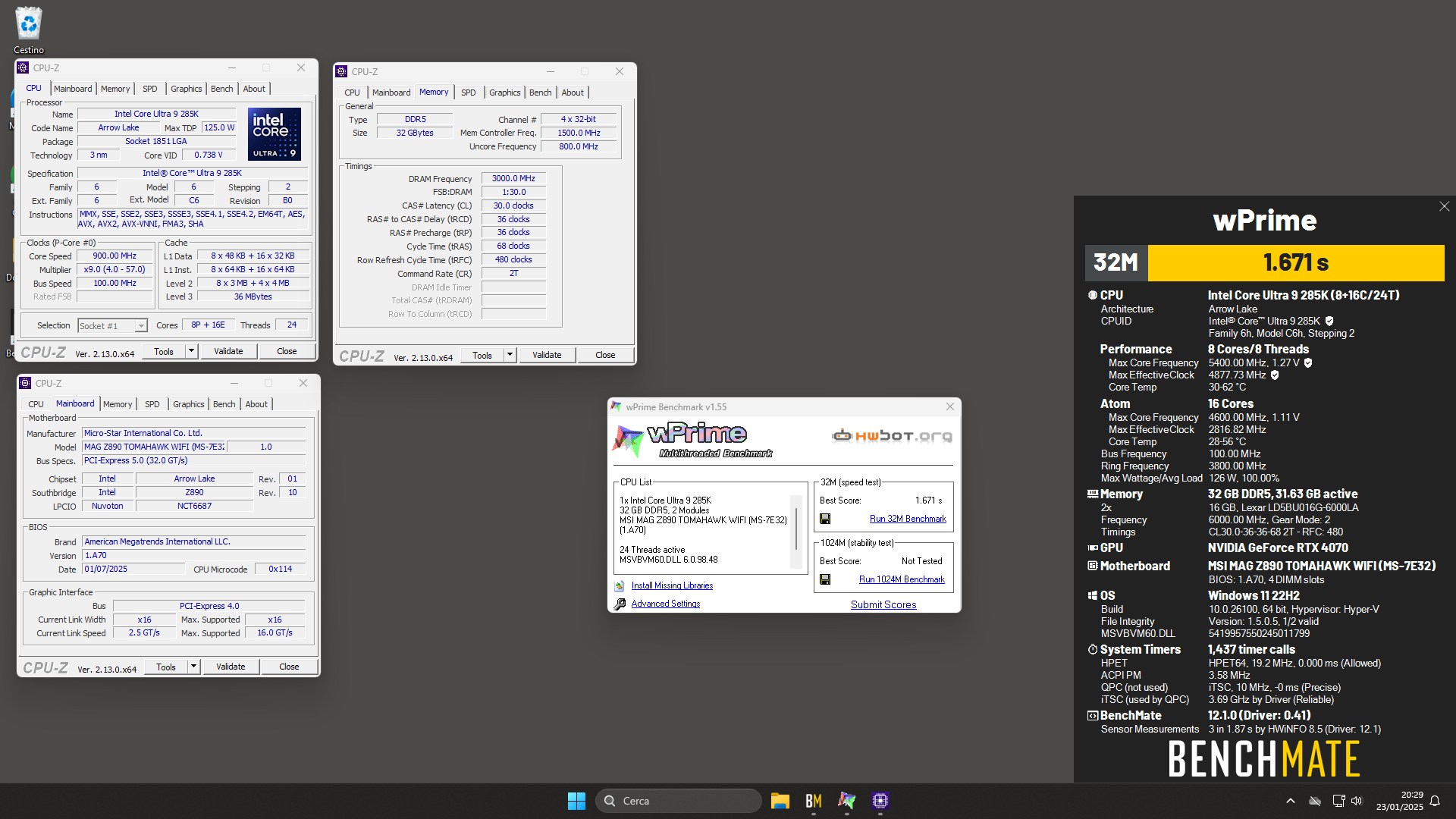Switch to the SPD tab in the Memory window
1456x819 pixels.
click(469, 93)
